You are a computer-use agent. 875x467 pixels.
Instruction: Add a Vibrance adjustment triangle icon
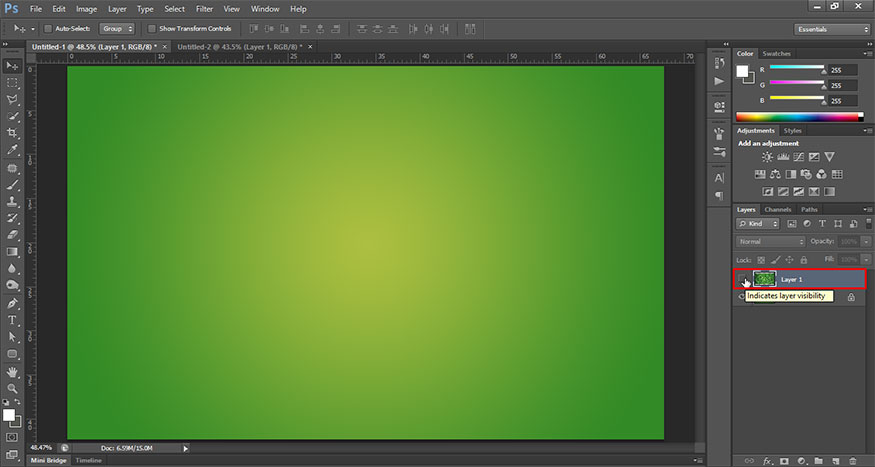[830, 157]
